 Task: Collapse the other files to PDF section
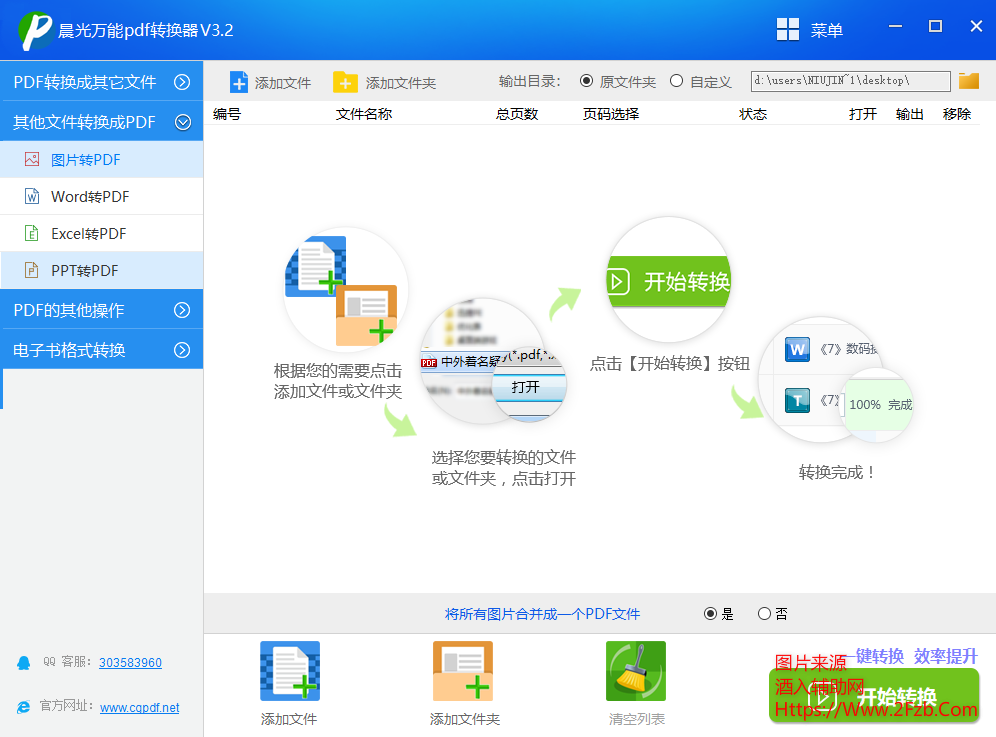pos(182,122)
